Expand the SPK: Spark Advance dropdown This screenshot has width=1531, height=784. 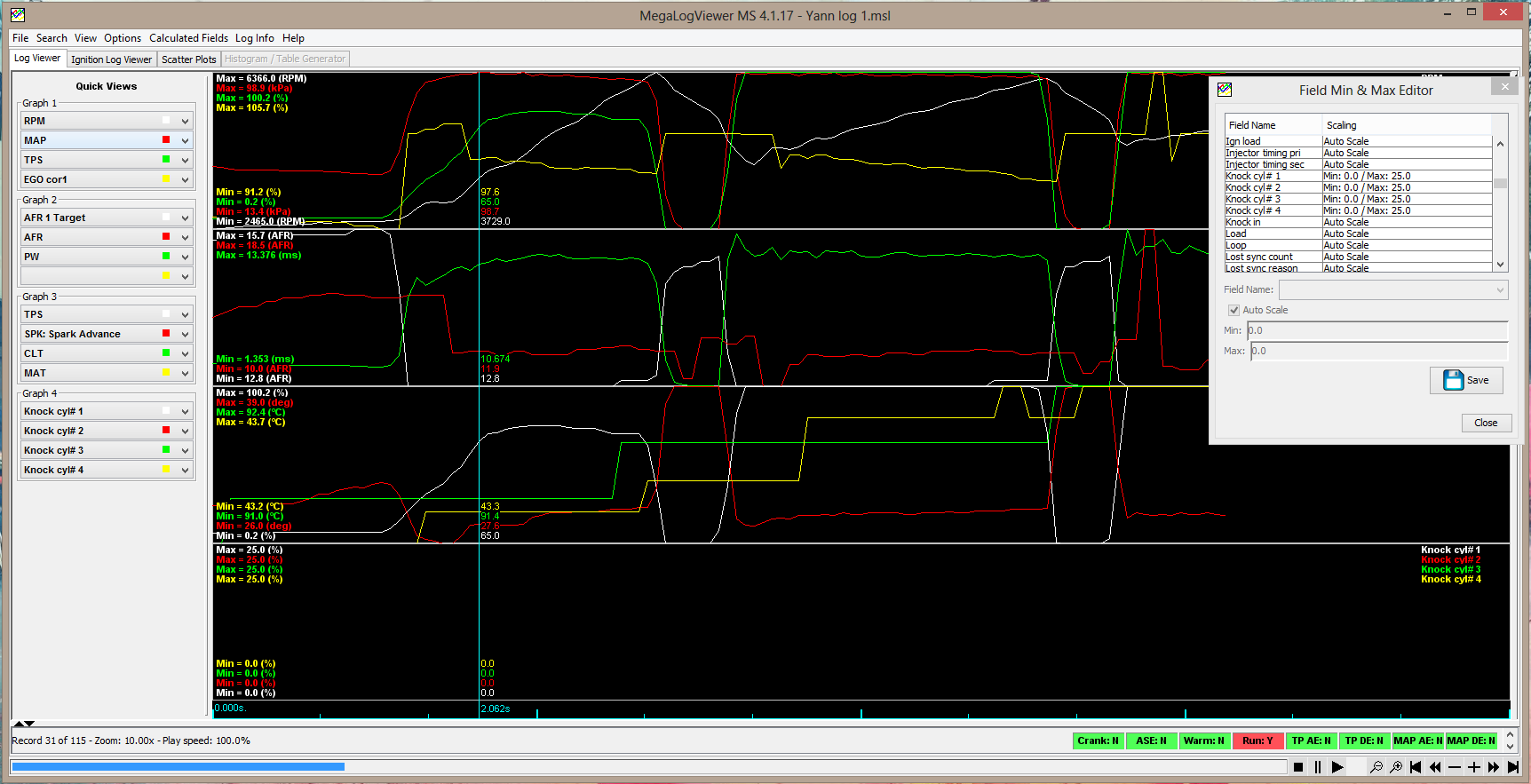pos(185,334)
